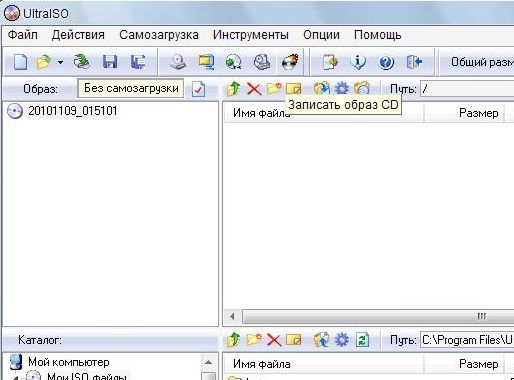Open the Самозагрузка menu
Image resolution: width=514 pixels, height=380 pixels.
coord(159,35)
